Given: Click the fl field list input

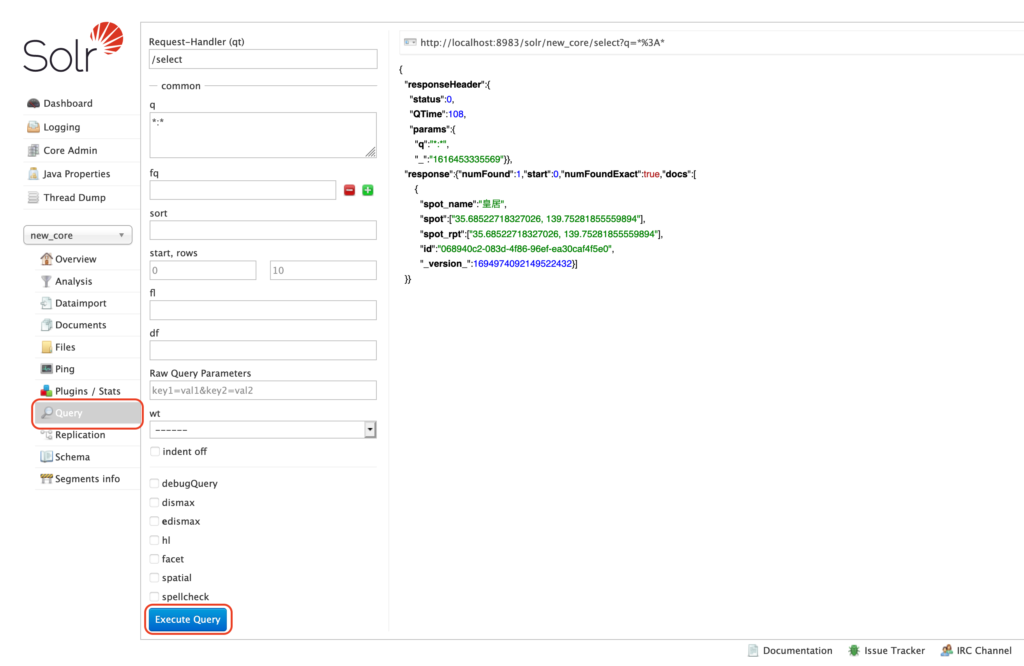Looking at the screenshot, I should click(x=263, y=310).
